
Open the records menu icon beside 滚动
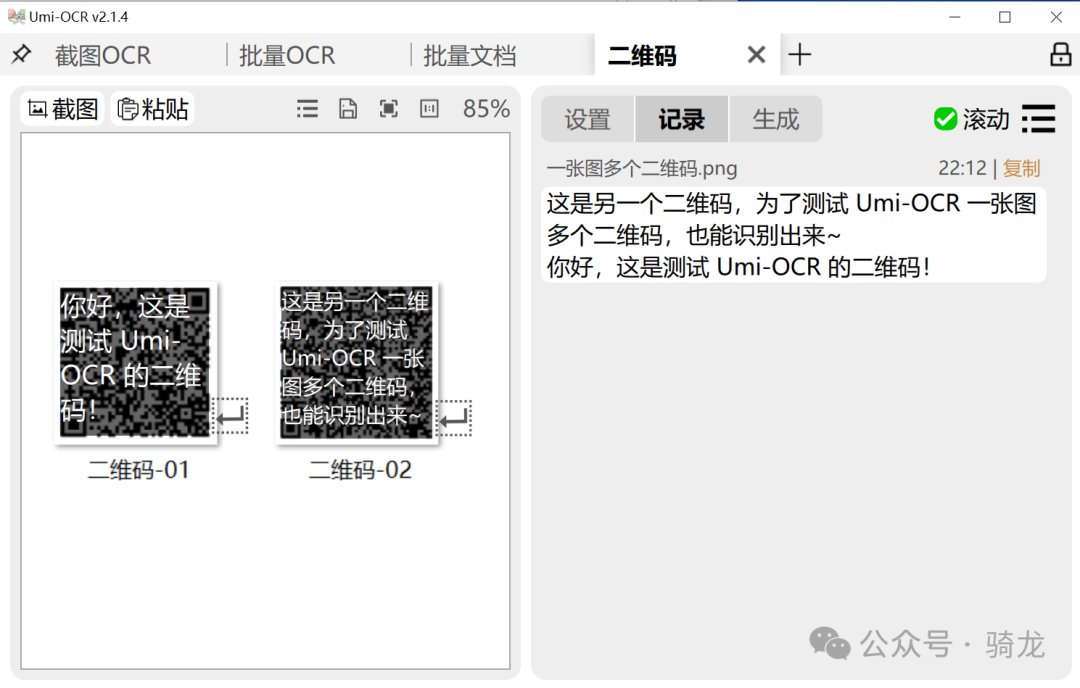pos(1039,119)
